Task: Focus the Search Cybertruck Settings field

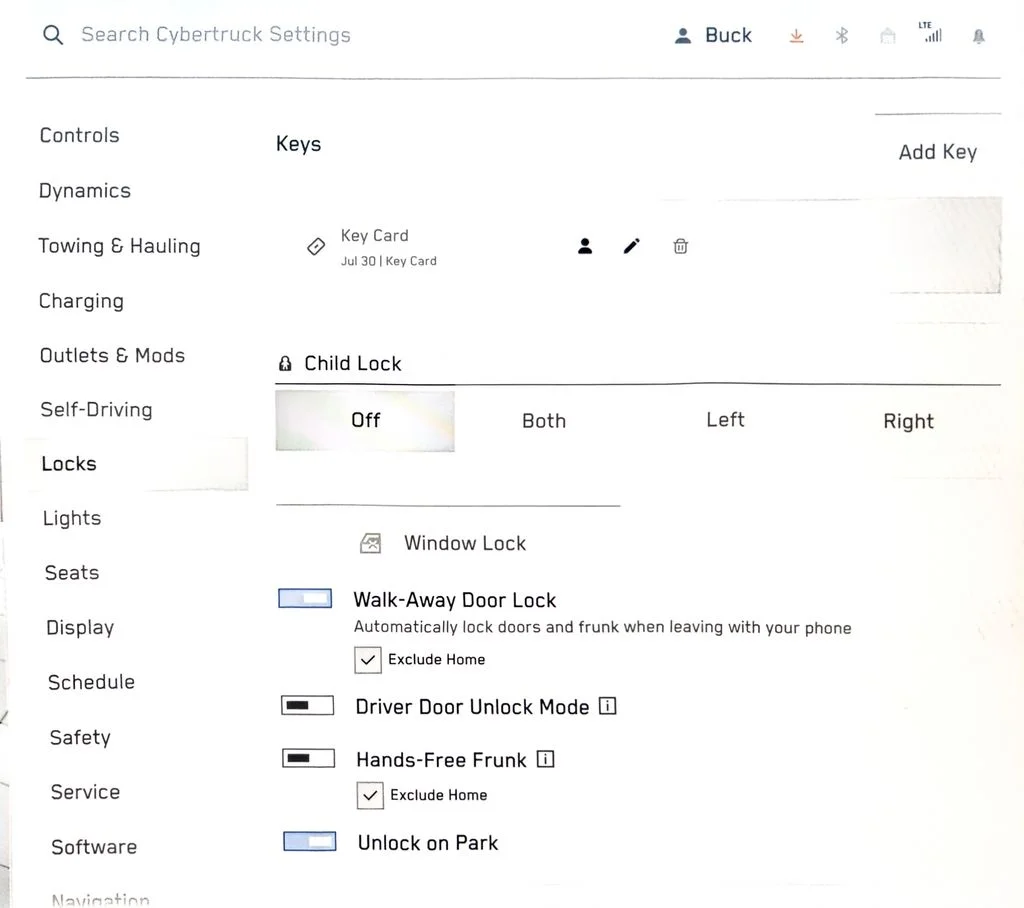Action: (x=216, y=35)
